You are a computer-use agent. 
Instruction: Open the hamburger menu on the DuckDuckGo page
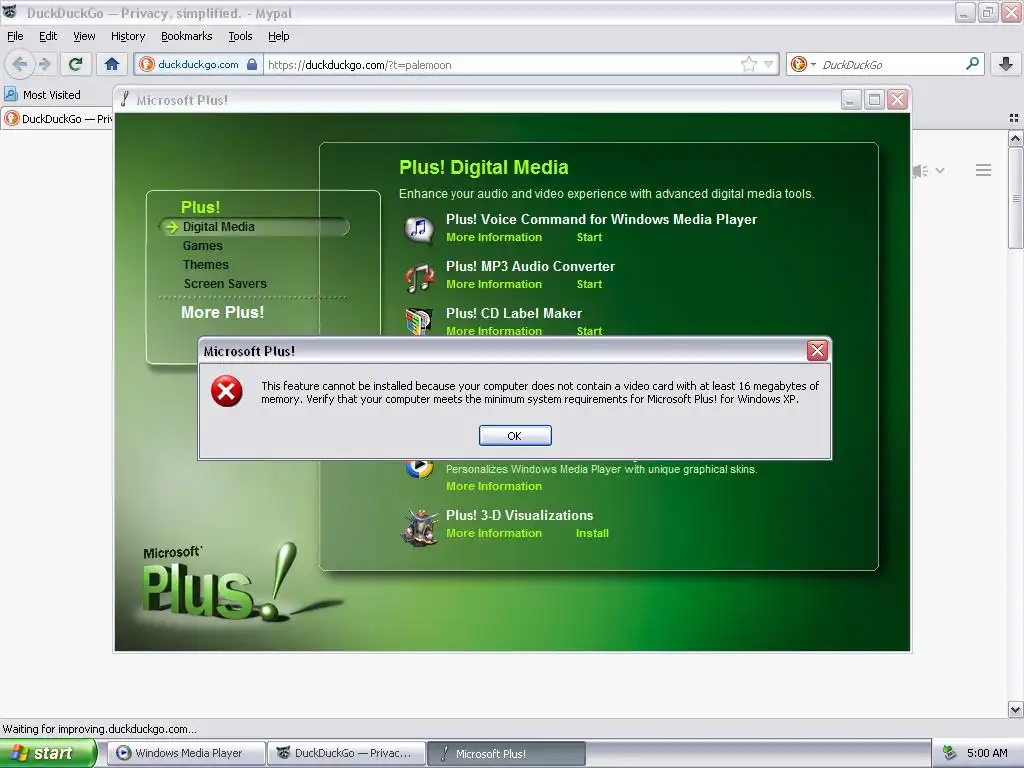pos(984,170)
